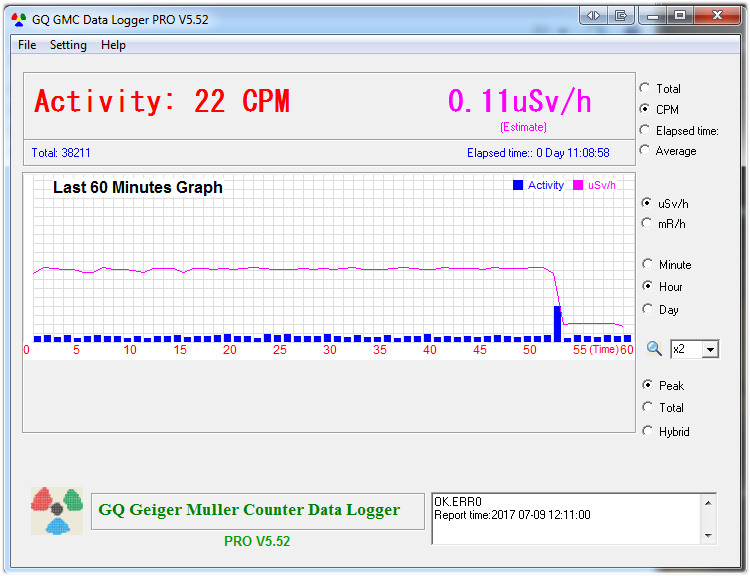Click the log box scroll down arrow
750x576 pixels.
point(708,536)
